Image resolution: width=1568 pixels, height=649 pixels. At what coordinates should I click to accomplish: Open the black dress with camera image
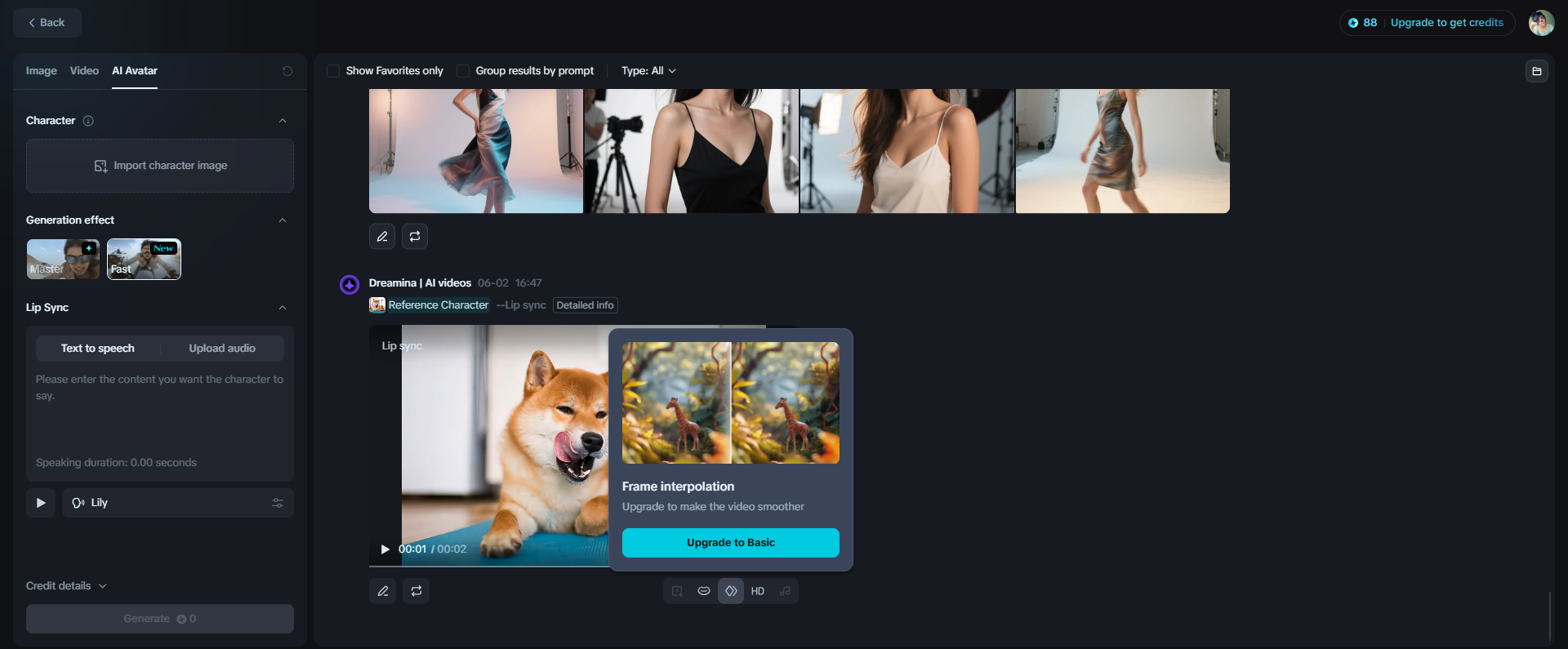(x=692, y=151)
